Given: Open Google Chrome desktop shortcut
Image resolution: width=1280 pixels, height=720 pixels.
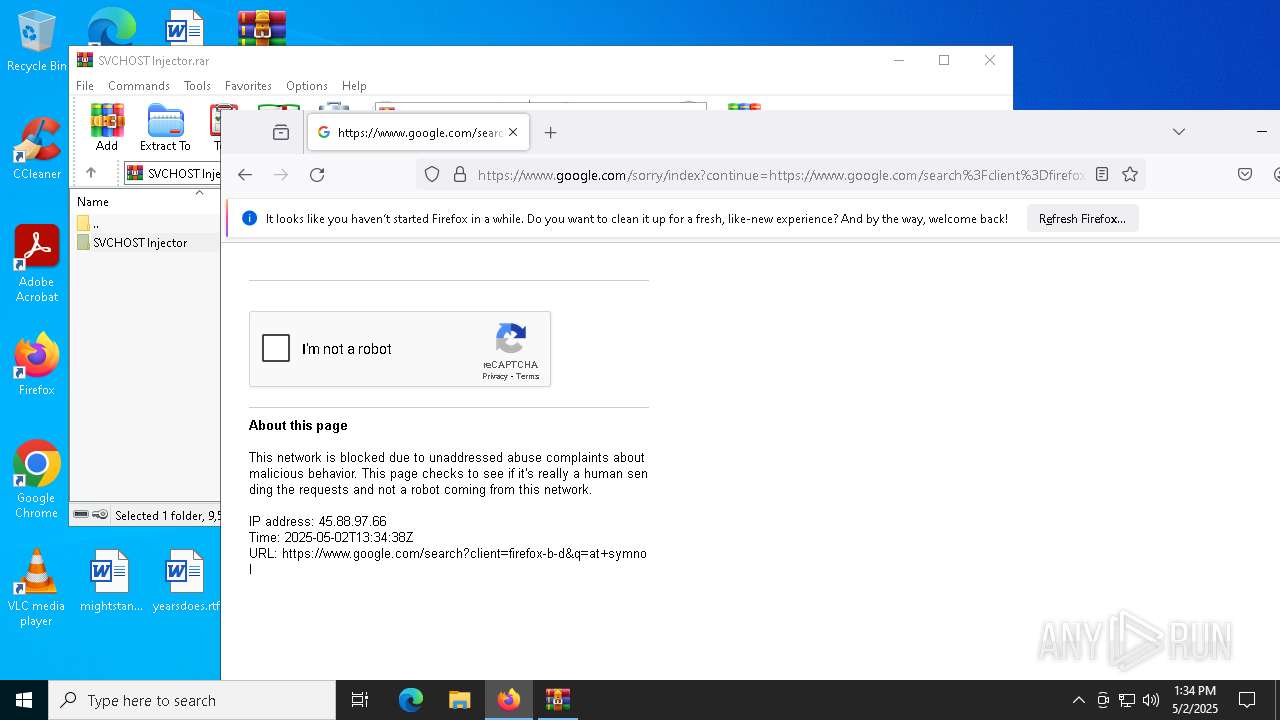Looking at the screenshot, I should (x=36, y=480).
